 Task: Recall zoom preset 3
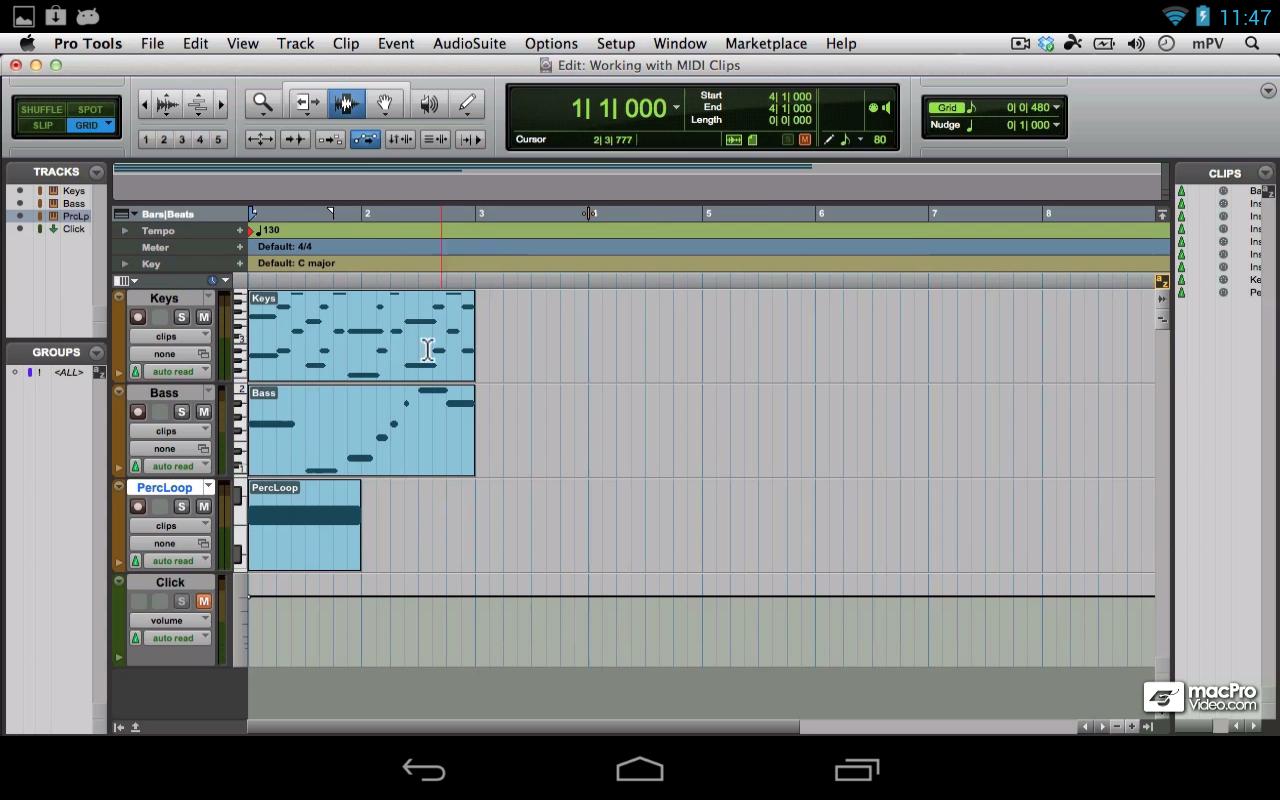point(182,140)
